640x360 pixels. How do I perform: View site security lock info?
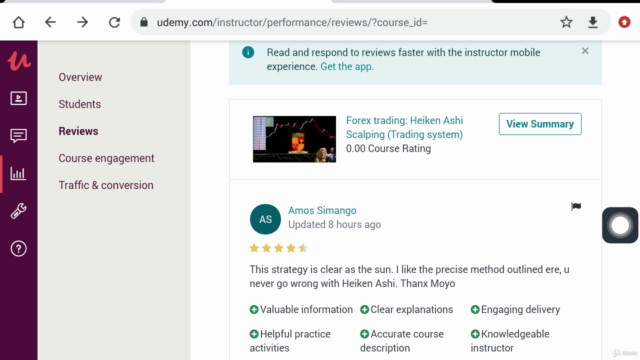[144, 22]
